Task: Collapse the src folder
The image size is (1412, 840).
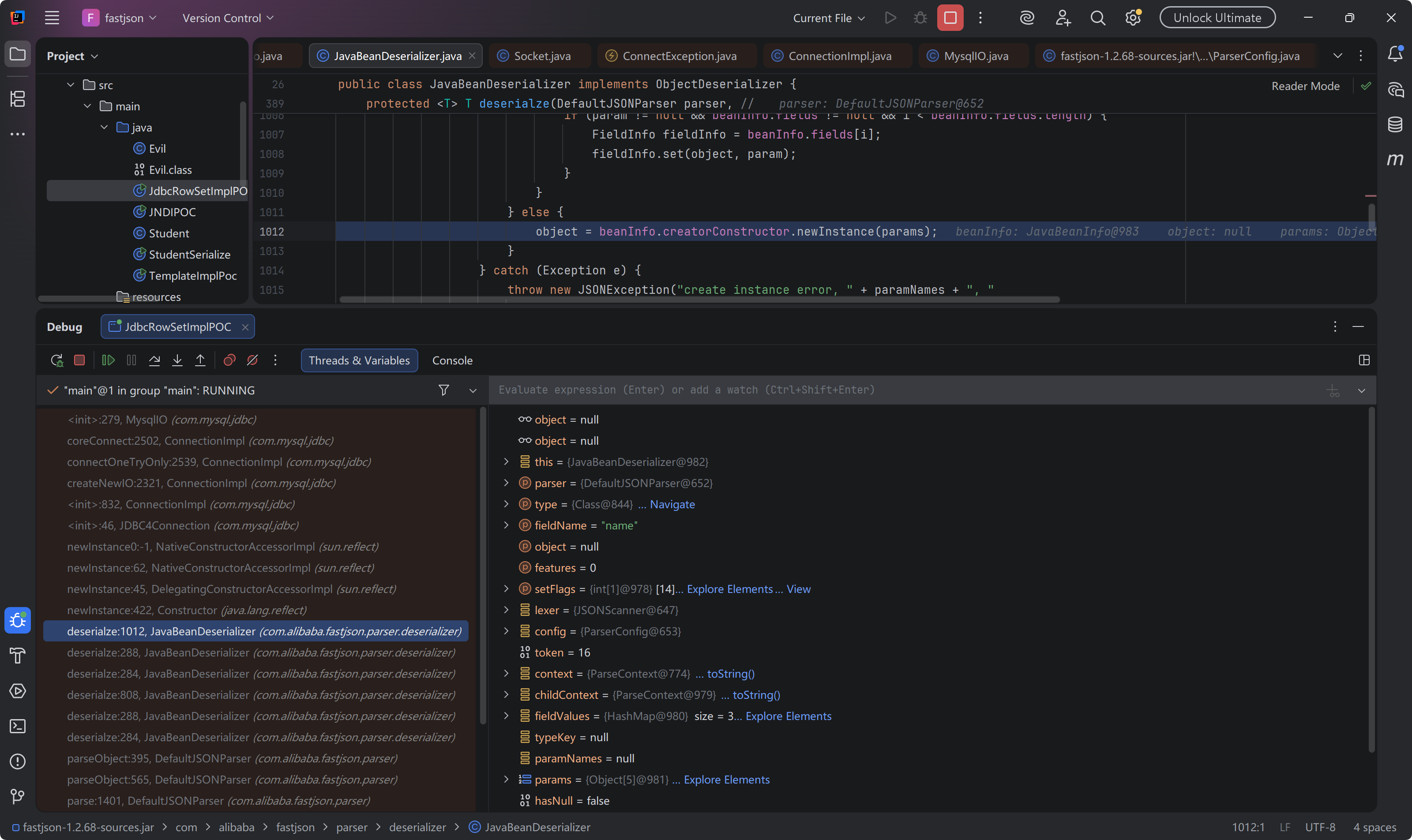Action: (x=71, y=85)
